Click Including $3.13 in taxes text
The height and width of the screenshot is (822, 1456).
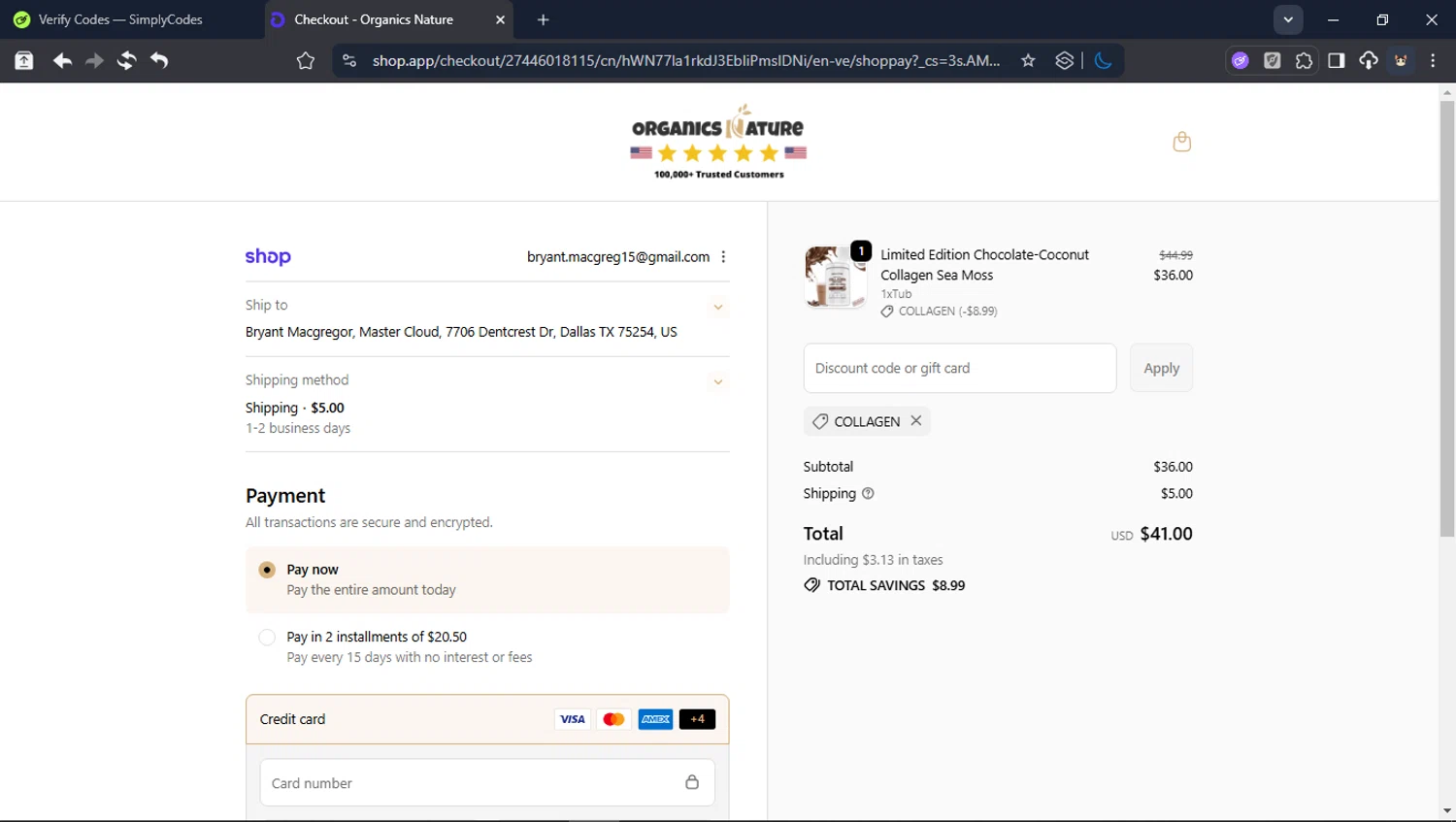[873, 560]
